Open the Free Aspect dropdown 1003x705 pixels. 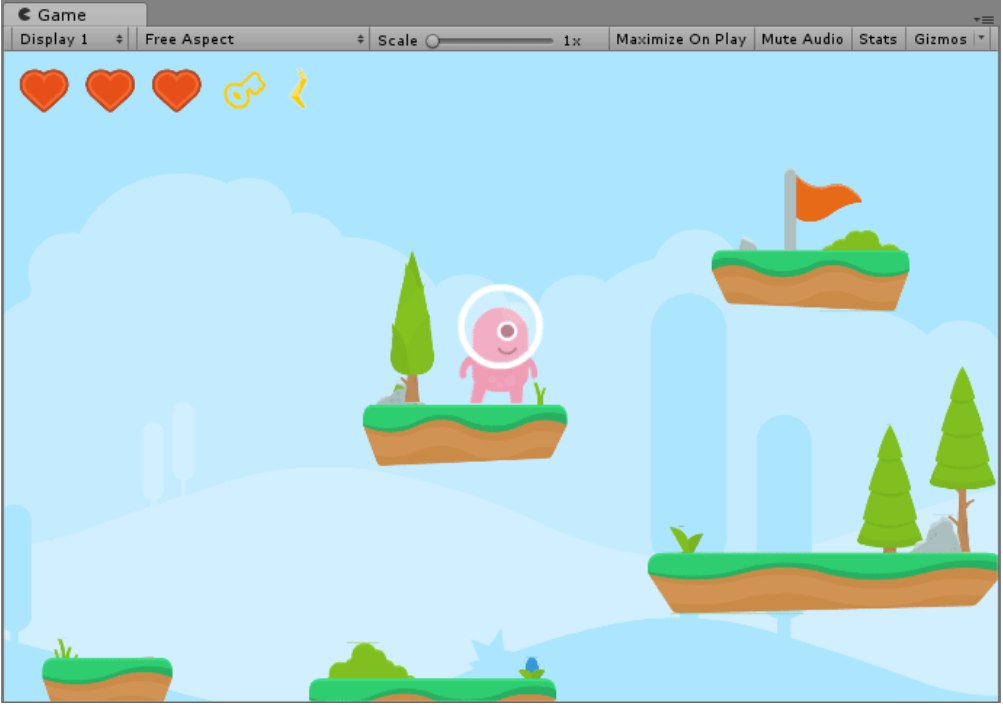tap(253, 39)
